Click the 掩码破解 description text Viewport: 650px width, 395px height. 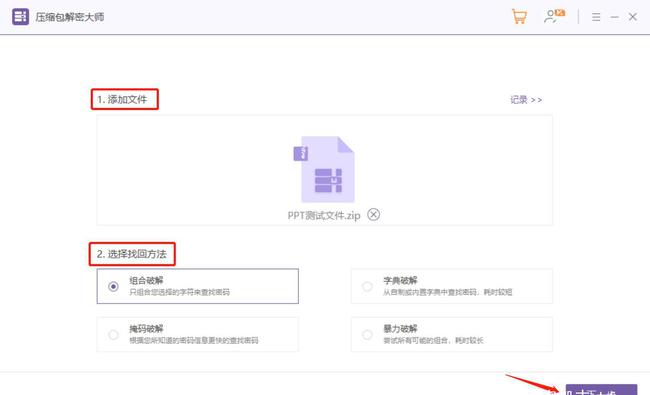(194, 340)
